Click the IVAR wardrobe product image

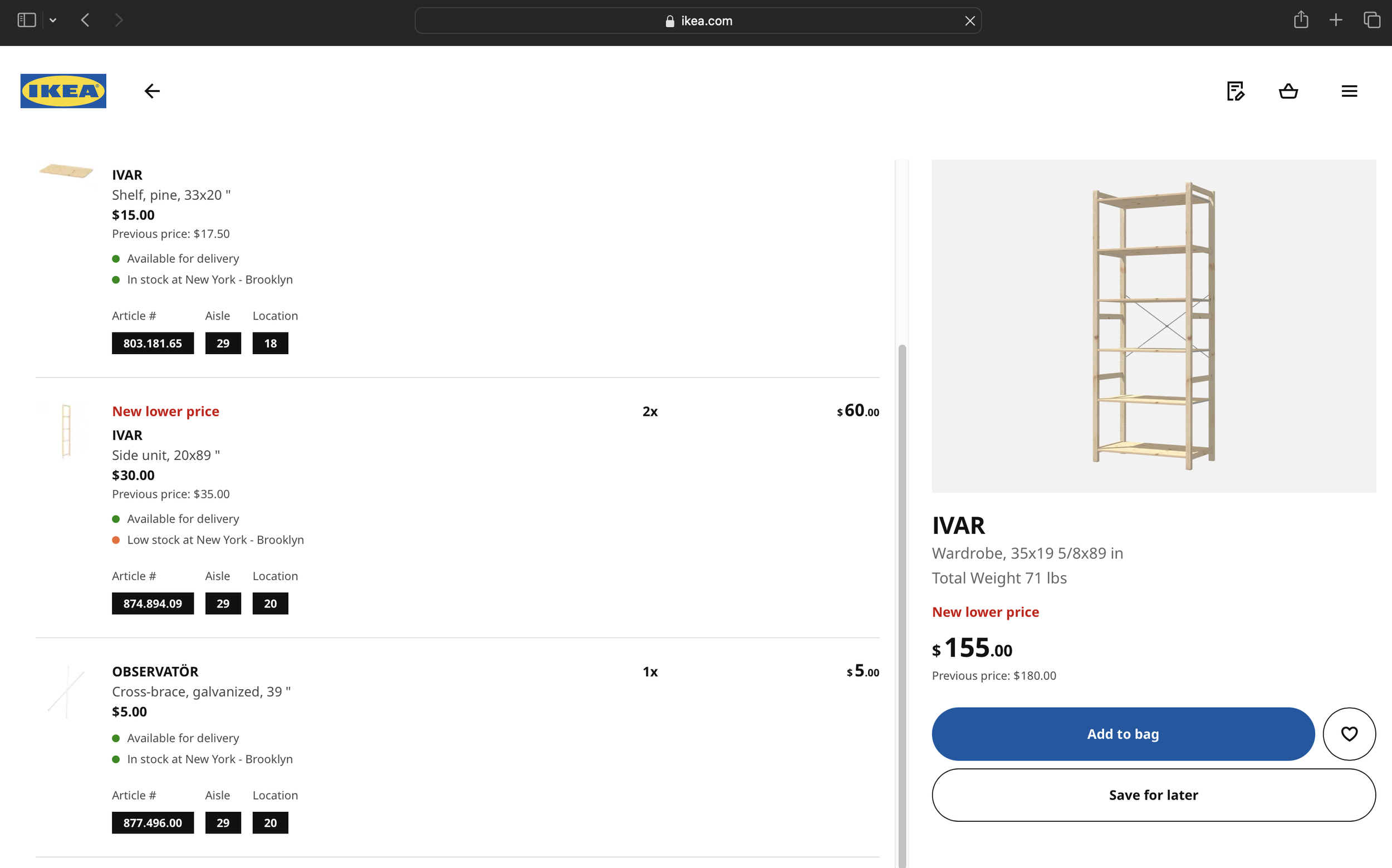1153,326
